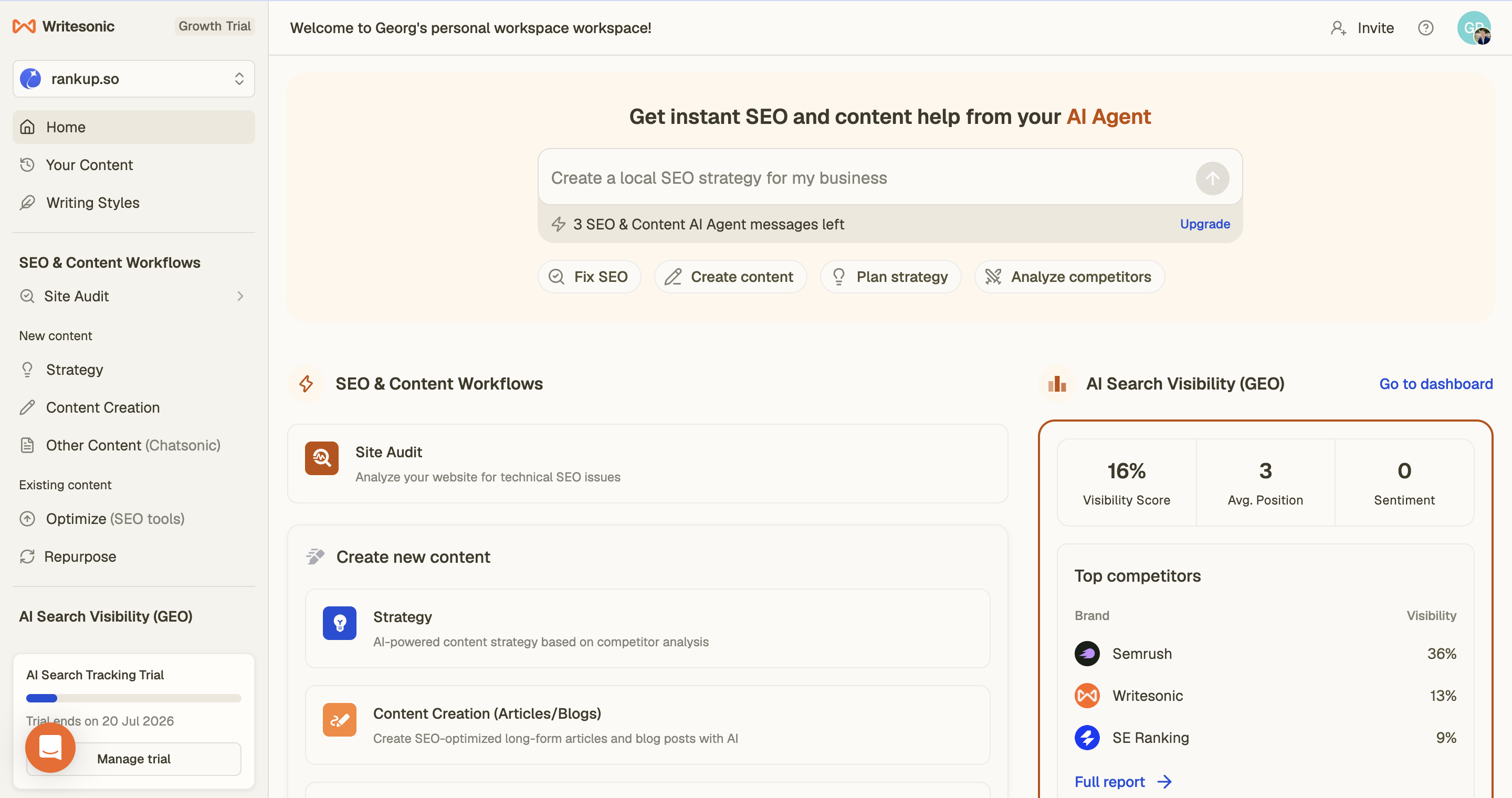Open the Full report link

1122,782
